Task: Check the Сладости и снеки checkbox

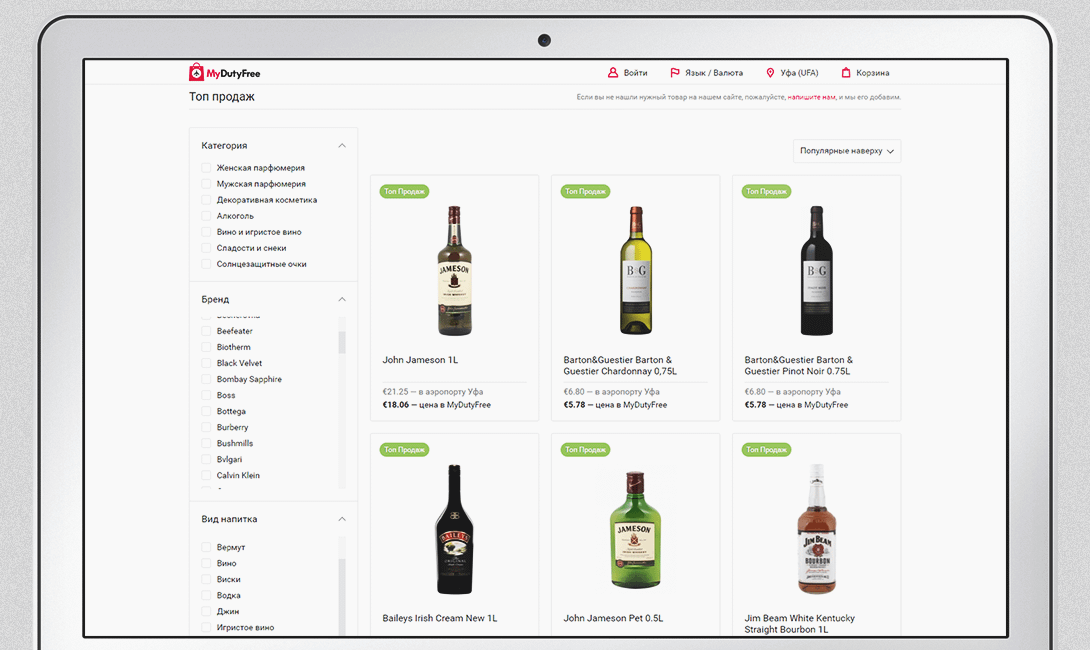Action: [x=206, y=247]
